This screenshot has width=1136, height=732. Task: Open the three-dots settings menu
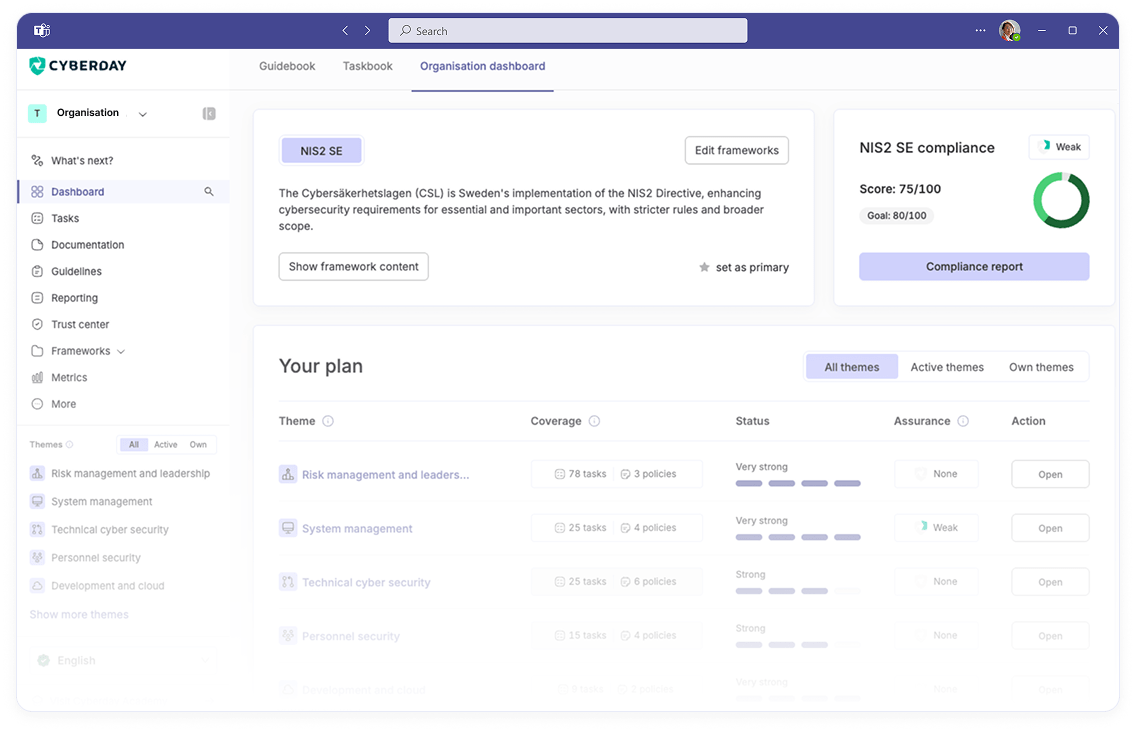980,30
